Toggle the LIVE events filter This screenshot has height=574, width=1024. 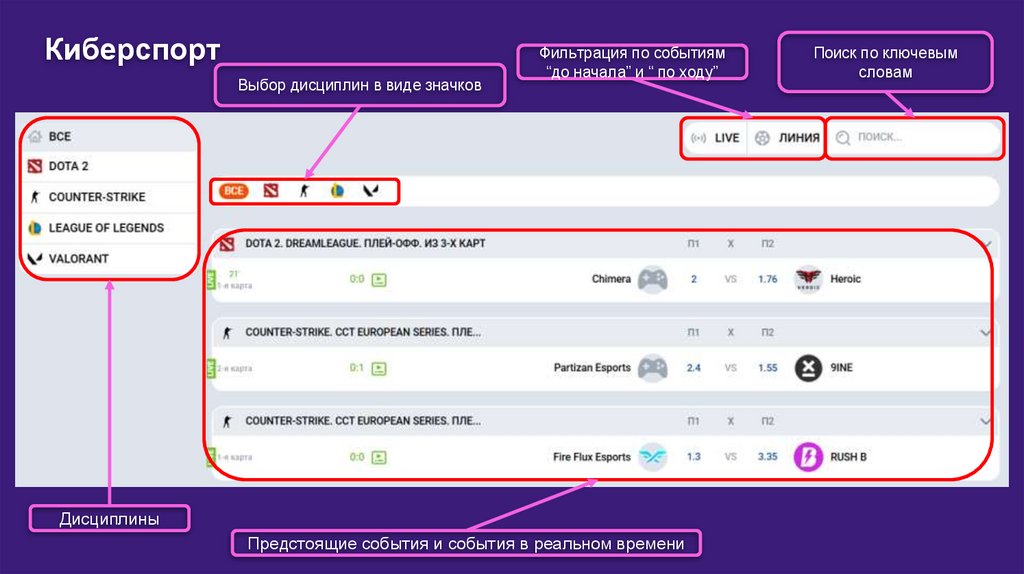click(x=715, y=138)
